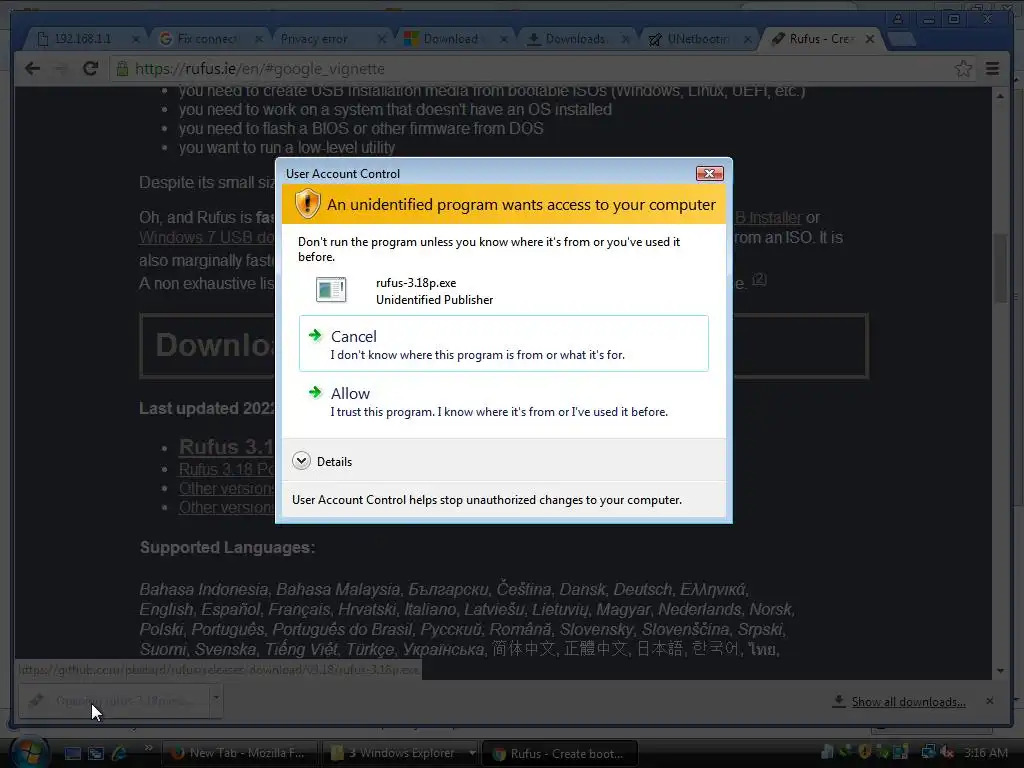Click footnote link (2)
This screenshot has width=1024, height=768.
(x=759, y=279)
